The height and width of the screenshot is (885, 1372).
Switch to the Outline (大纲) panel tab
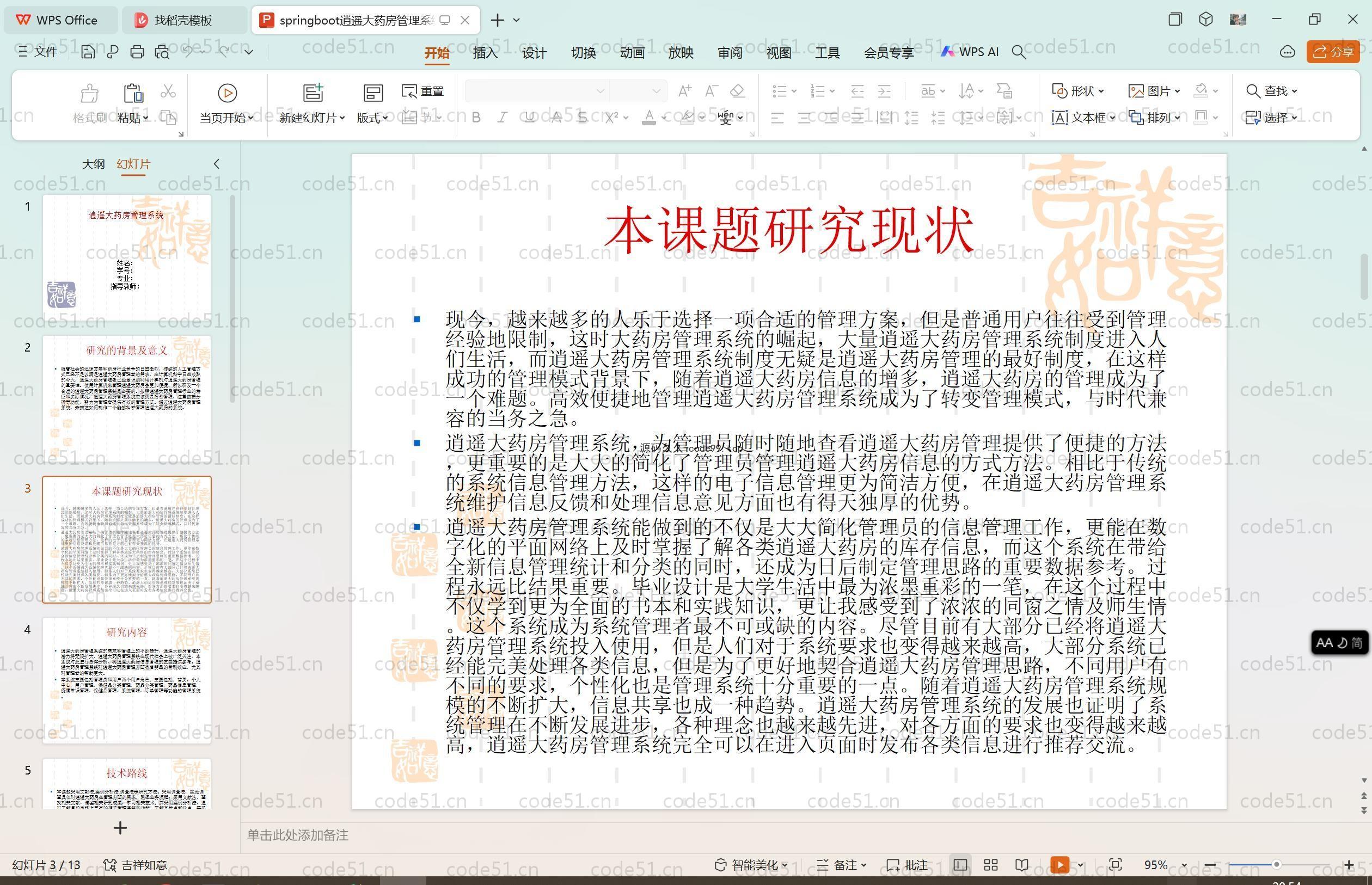93,164
